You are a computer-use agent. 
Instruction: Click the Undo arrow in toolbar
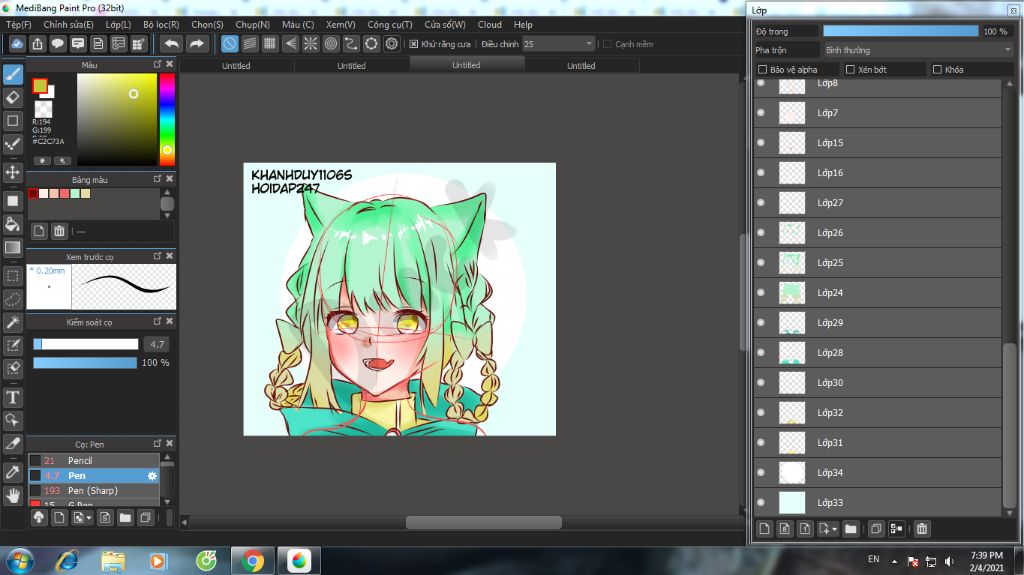point(171,44)
